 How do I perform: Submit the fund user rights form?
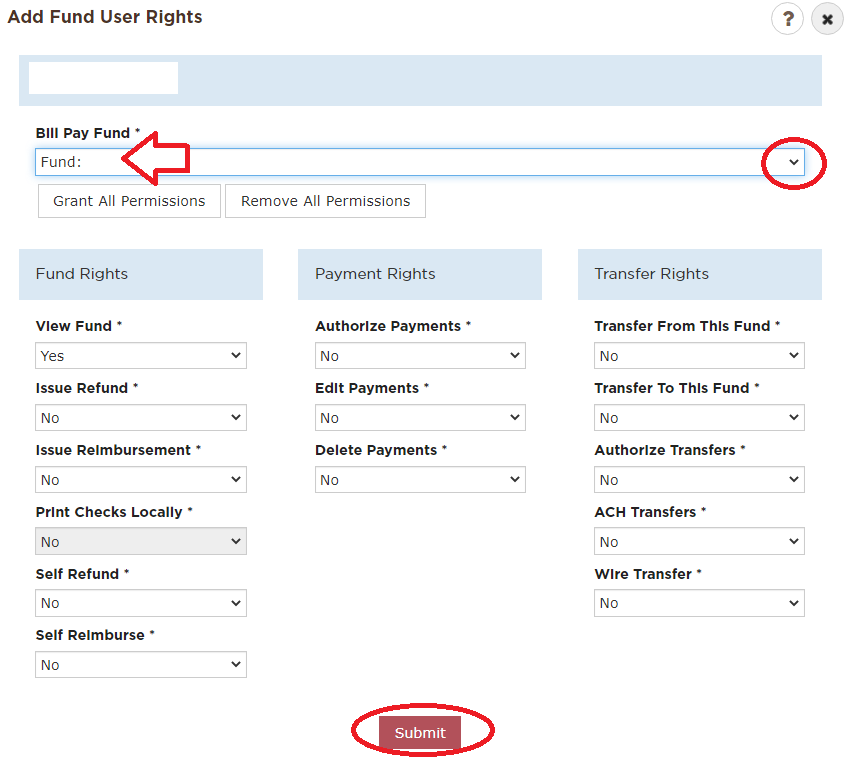point(420,732)
